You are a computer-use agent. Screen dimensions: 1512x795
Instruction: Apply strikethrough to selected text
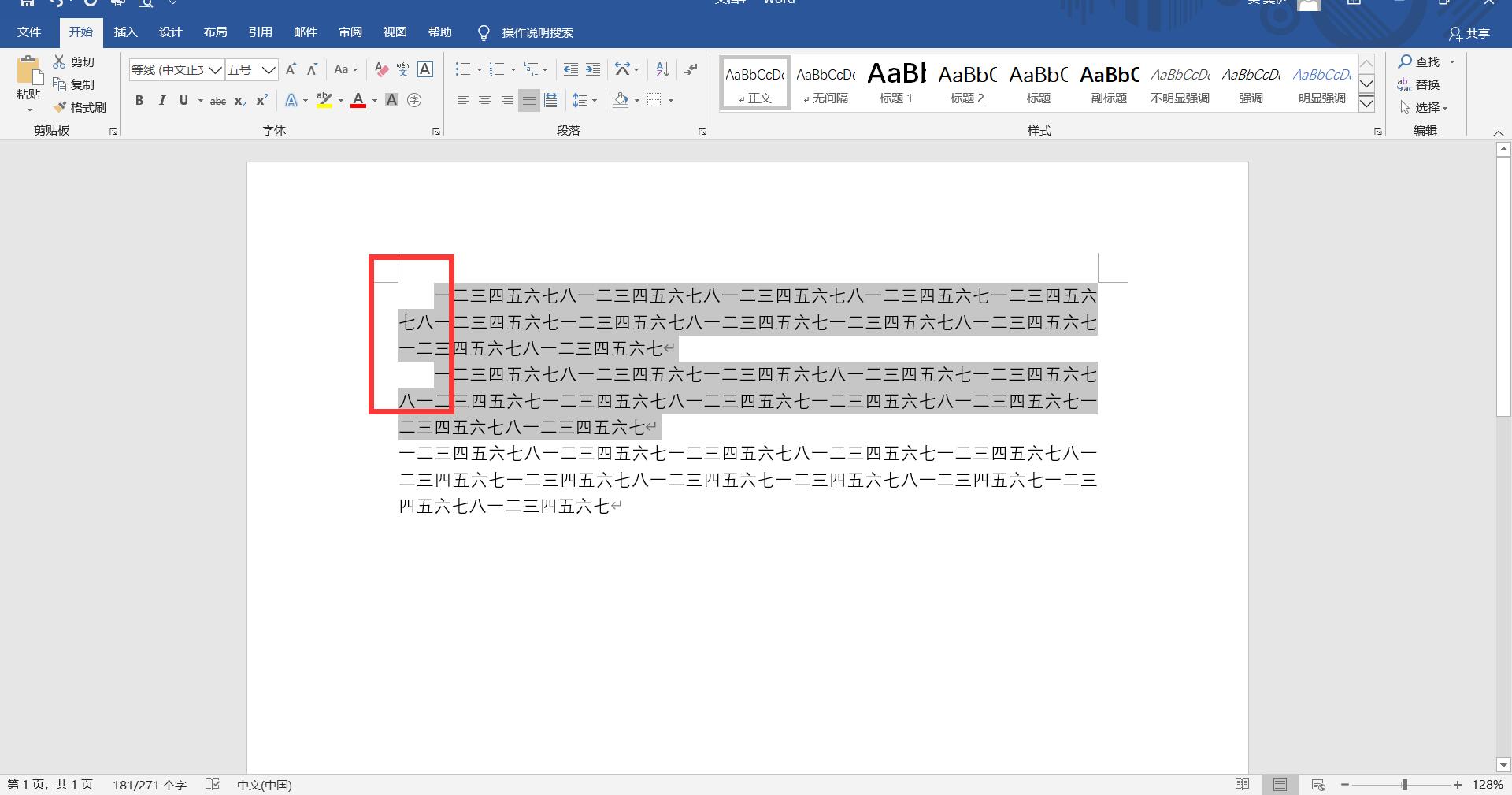coord(218,101)
